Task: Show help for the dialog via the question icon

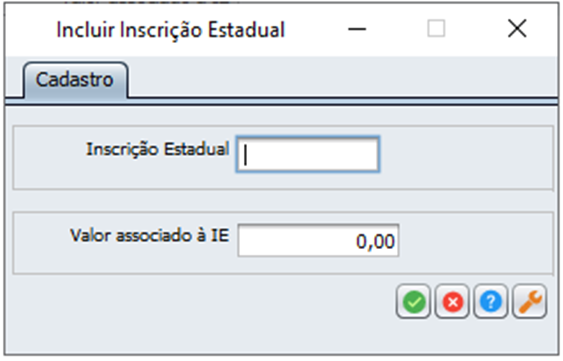Action: click(490, 301)
